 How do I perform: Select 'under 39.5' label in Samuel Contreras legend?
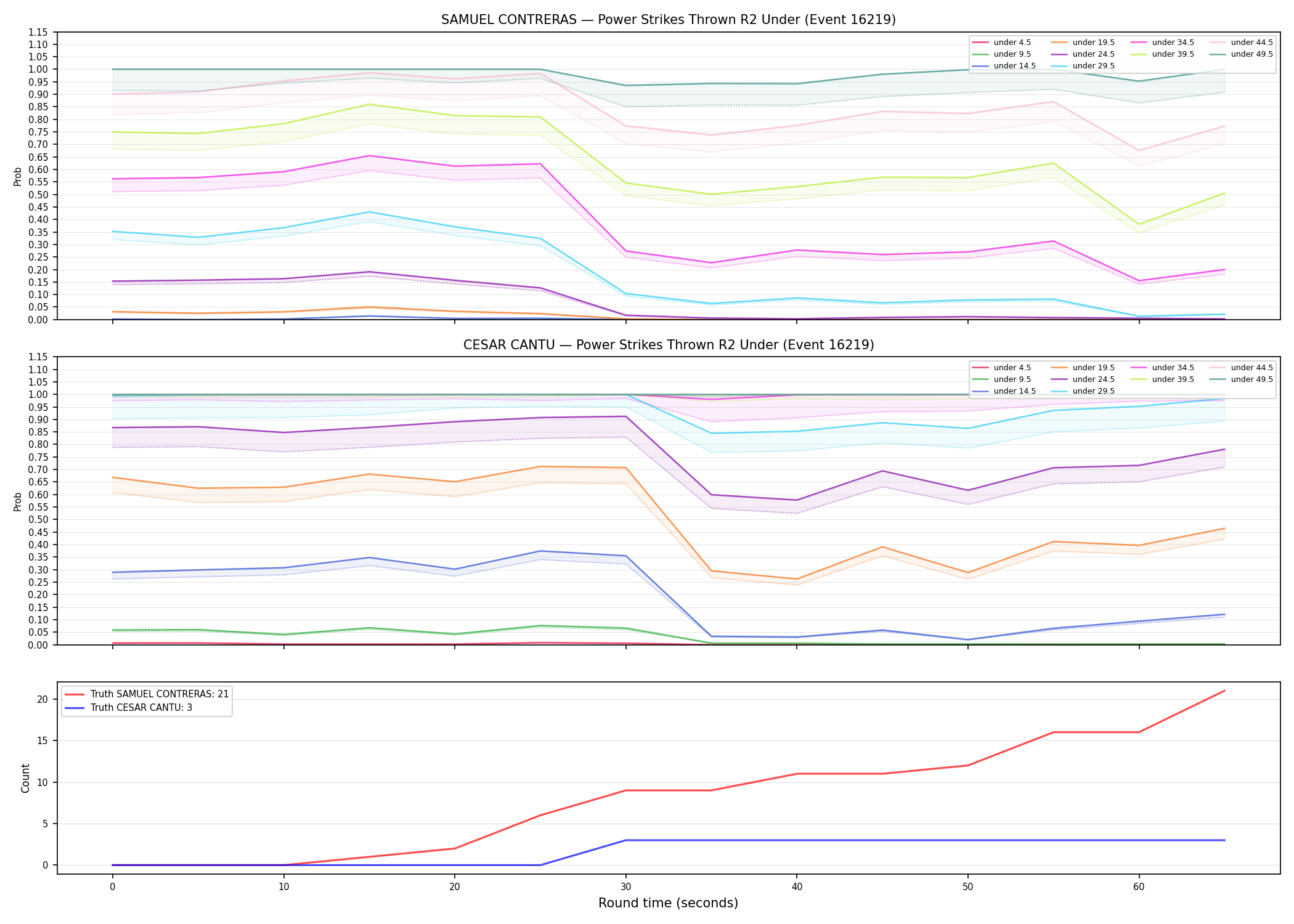(x=1173, y=54)
